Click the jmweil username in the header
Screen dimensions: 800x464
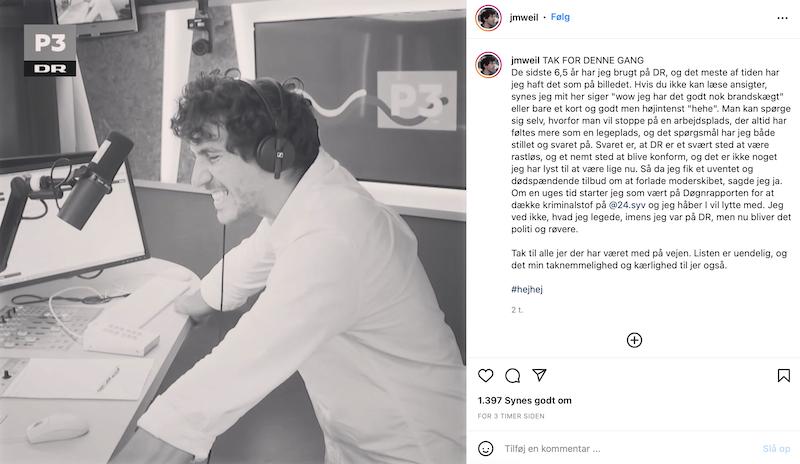pos(524,17)
